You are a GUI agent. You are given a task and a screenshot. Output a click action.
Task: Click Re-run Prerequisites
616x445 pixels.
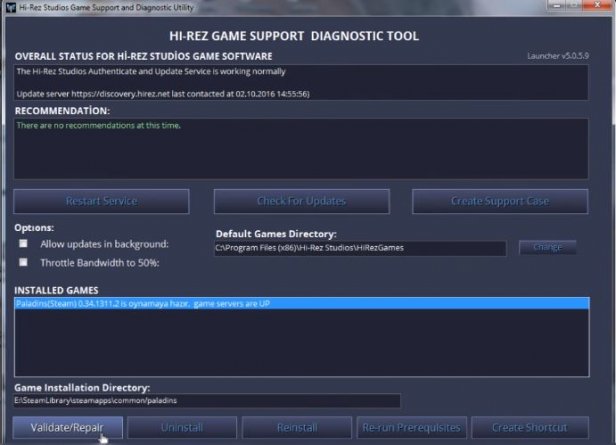tap(412, 427)
